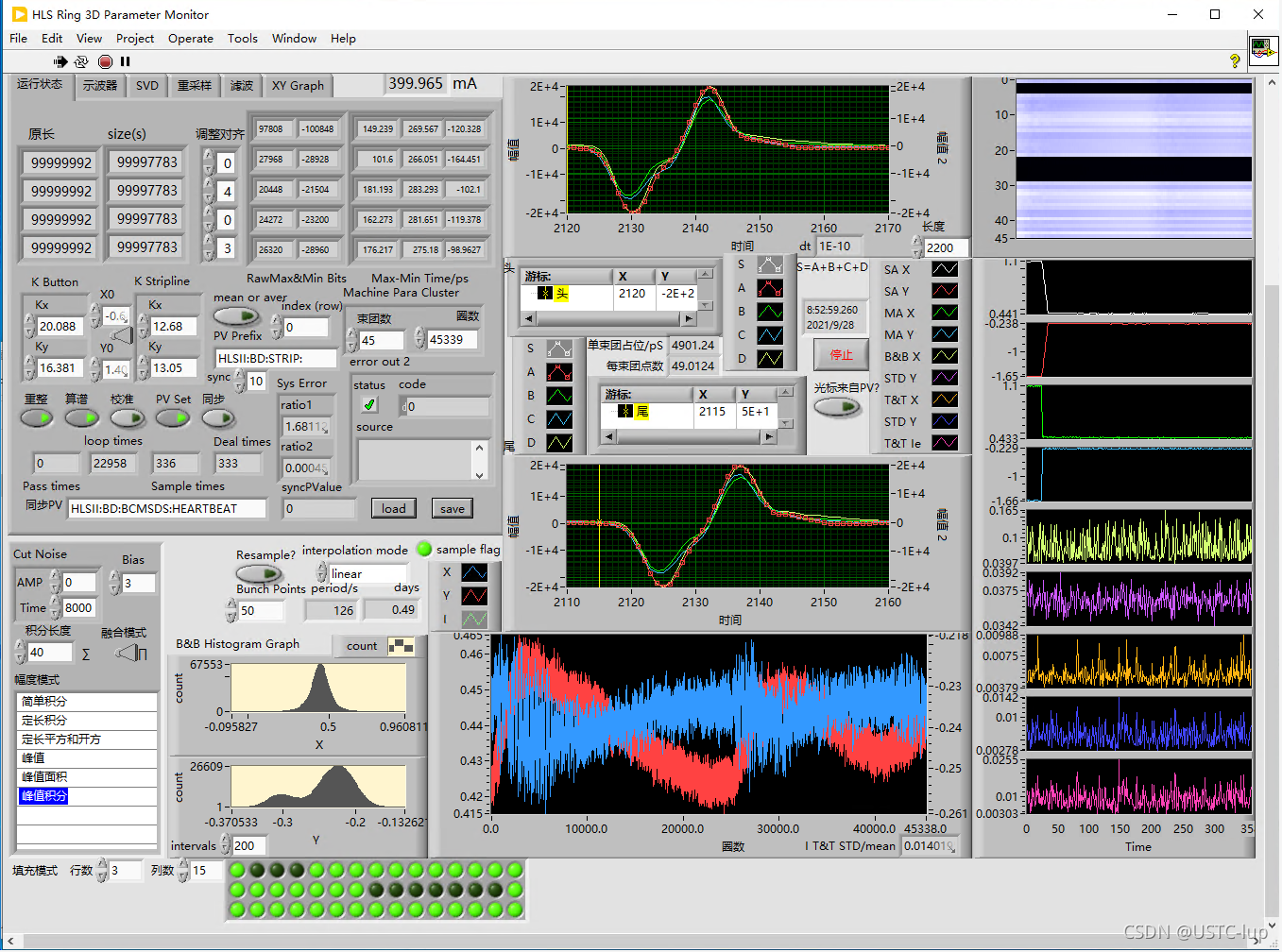
Task: Click the SA X plot legend icon
Action: click(x=945, y=269)
